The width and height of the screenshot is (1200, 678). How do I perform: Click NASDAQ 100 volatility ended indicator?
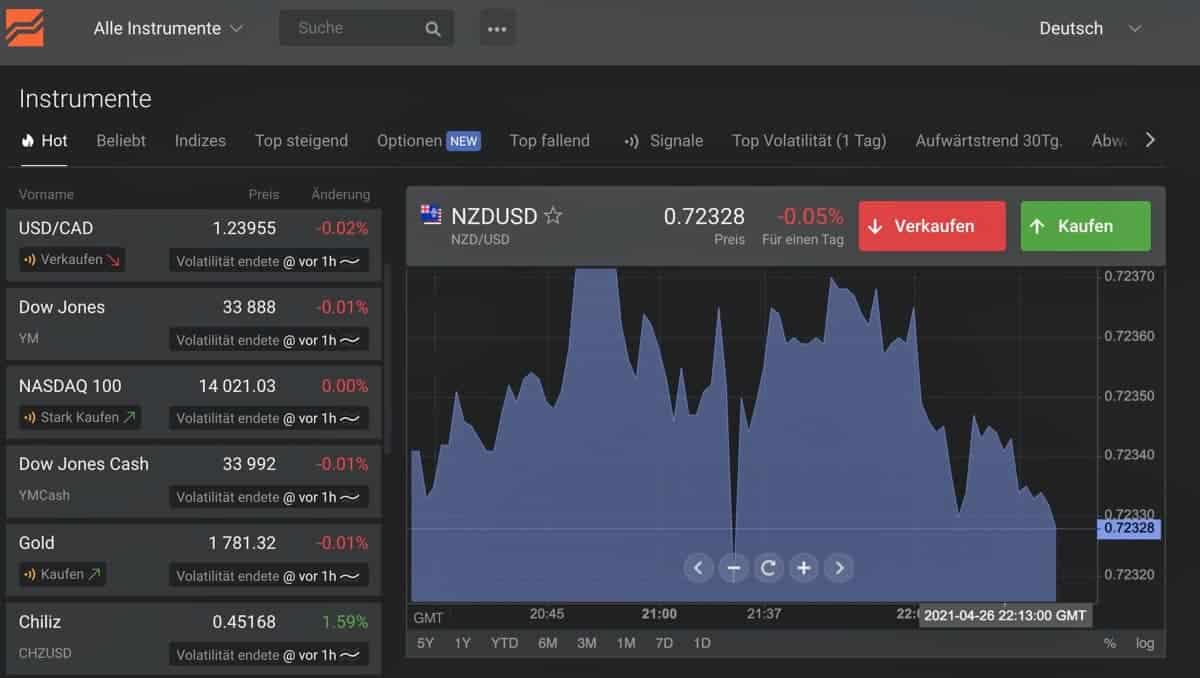pyautogui.click(x=269, y=418)
